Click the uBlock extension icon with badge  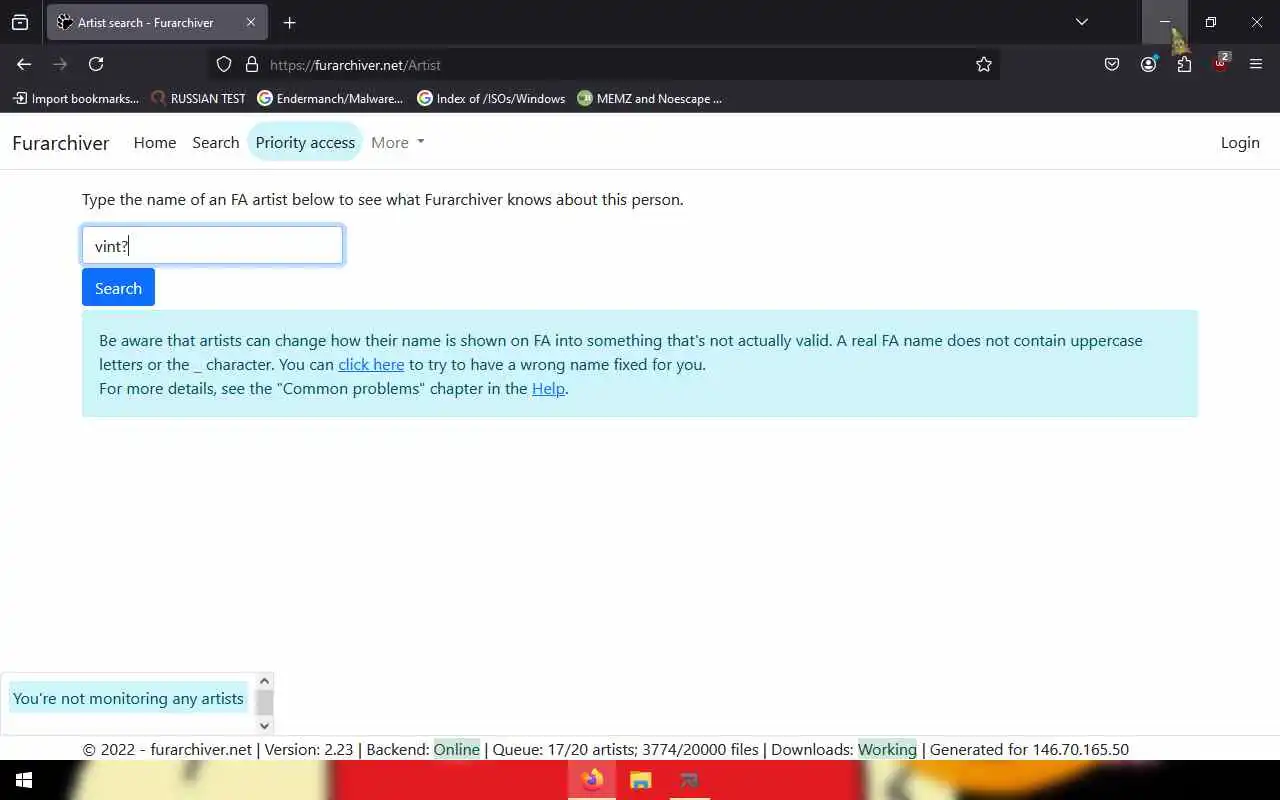[x=1221, y=63]
